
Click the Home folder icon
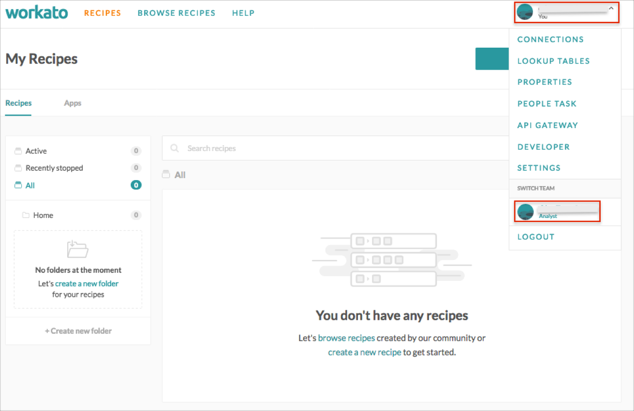(x=26, y=215)
